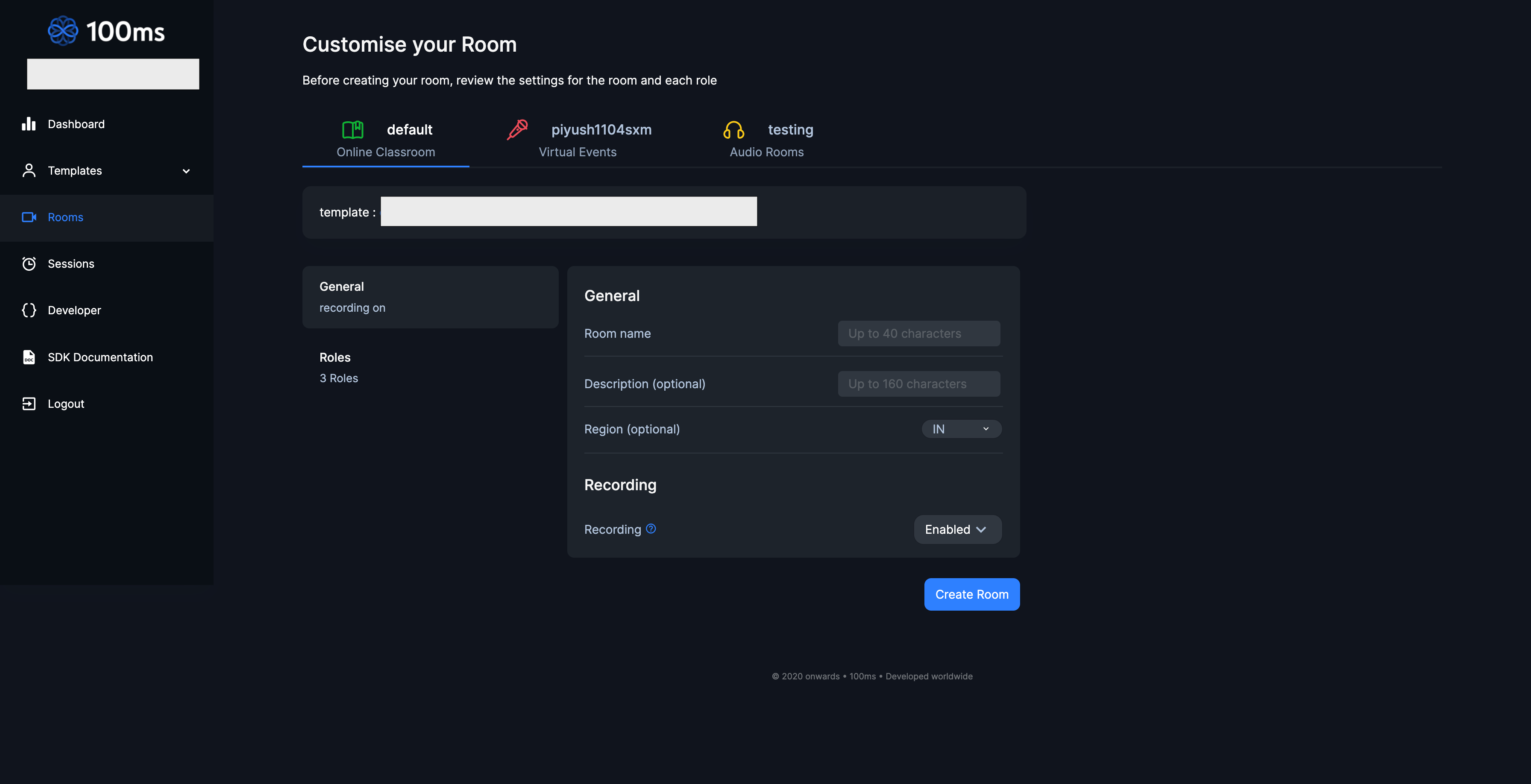Click the SDK Documentation file icon
Viewport: 1531px width, 784px height.
[x=29, y=357]
